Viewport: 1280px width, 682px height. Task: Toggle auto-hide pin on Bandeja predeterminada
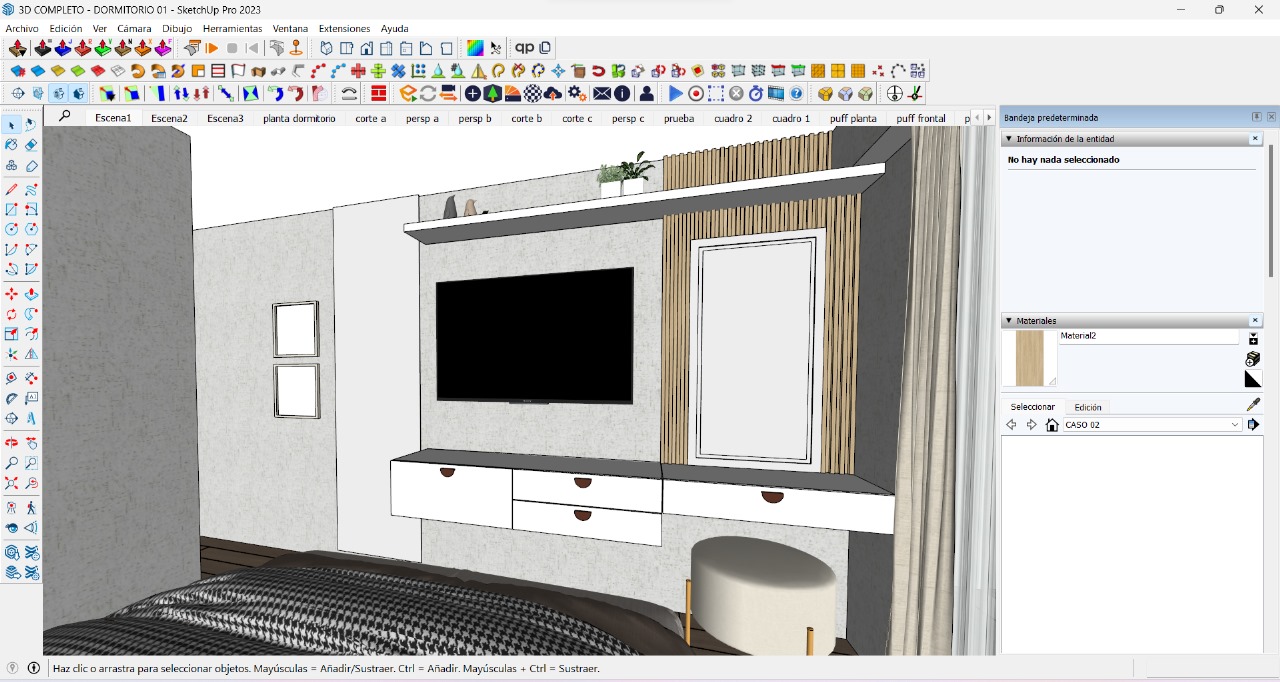1257,117
